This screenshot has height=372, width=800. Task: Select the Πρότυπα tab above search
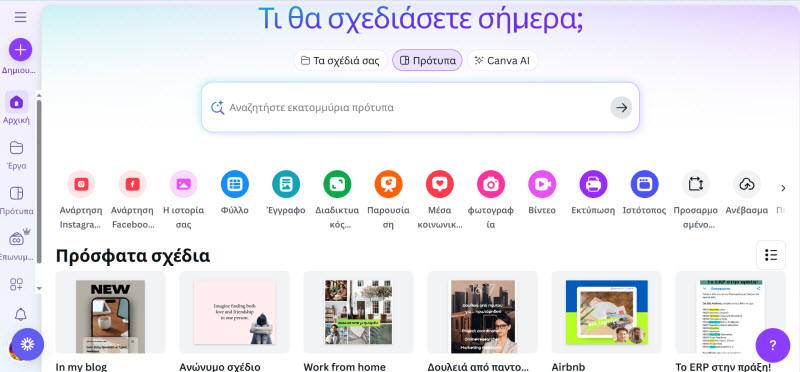[427, 61]
